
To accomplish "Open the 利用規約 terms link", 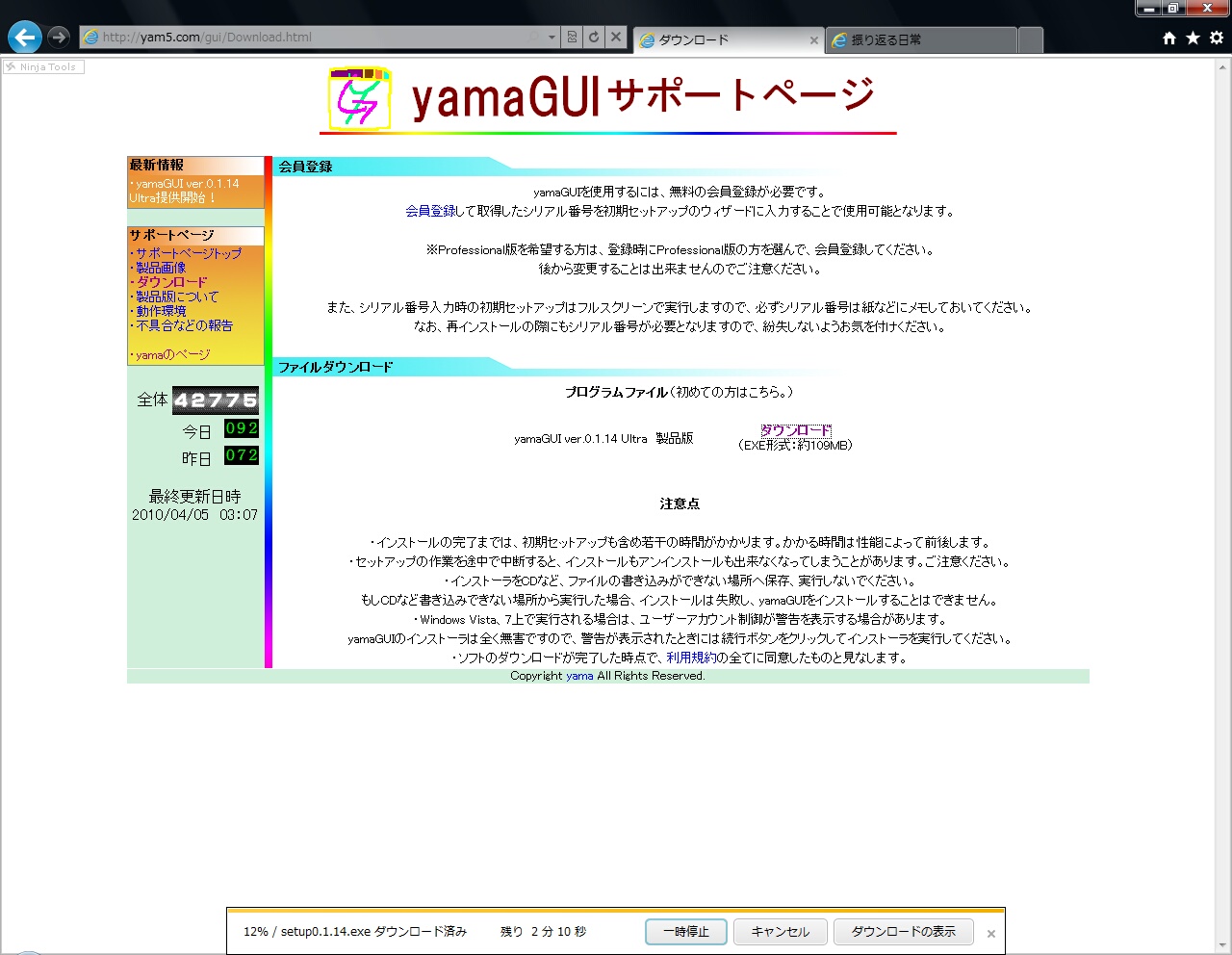I will [691, 658].
